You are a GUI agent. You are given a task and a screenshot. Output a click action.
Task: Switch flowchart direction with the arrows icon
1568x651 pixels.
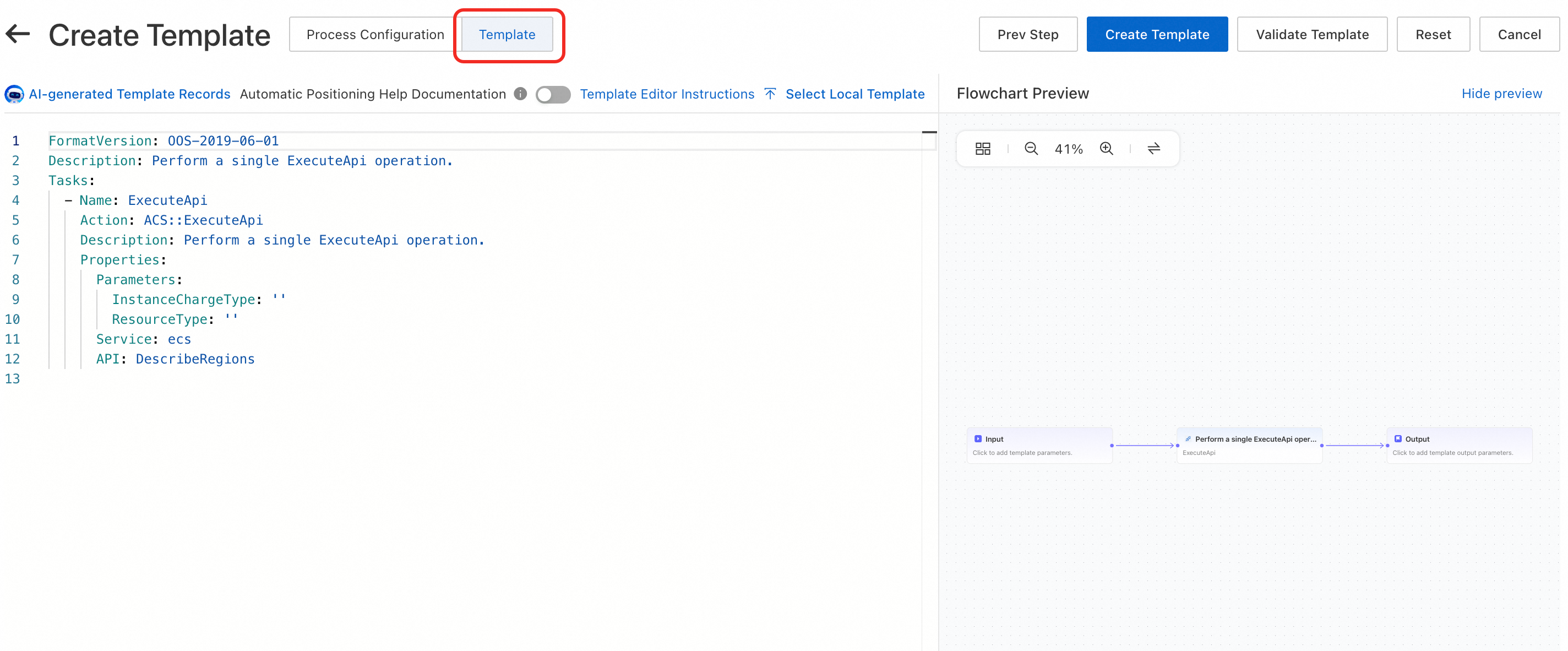1153,149
